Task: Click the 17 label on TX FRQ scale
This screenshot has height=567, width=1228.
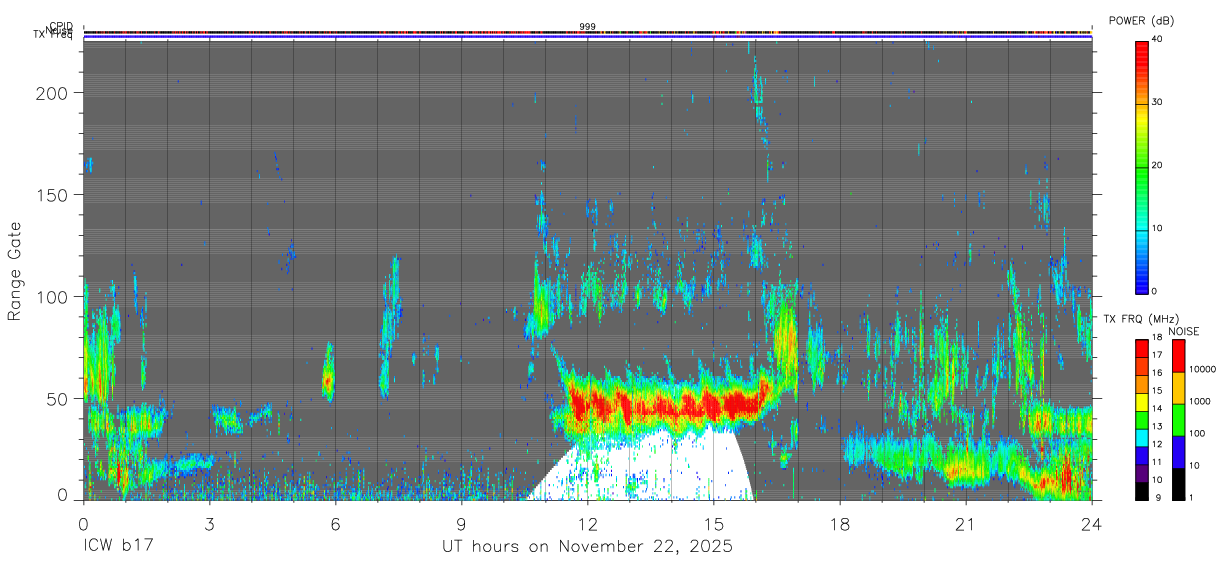Action: (1157, 355)
